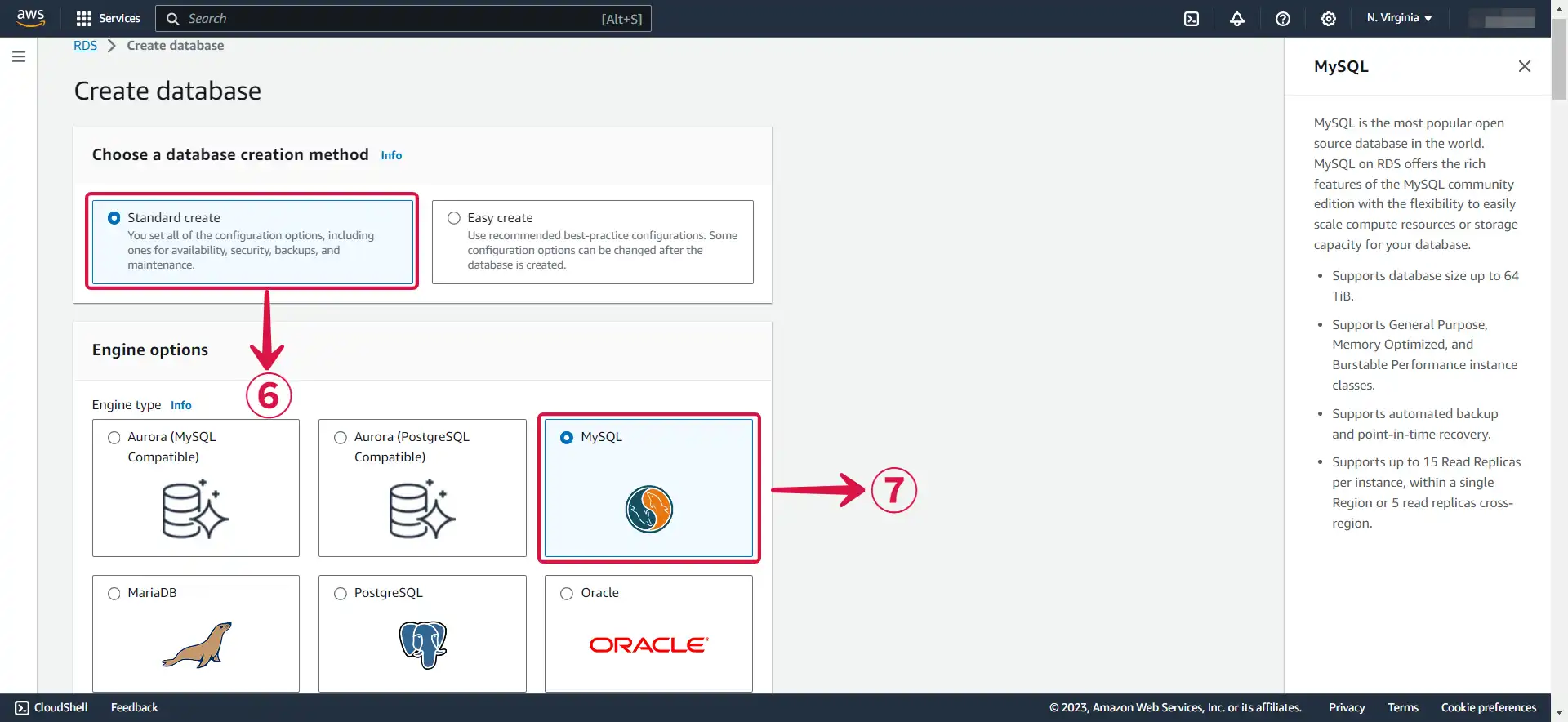The width and height of the screenshot is (1568, 722).
Task: Click scrollbar down arrow
Action: tap(1559, 713)
